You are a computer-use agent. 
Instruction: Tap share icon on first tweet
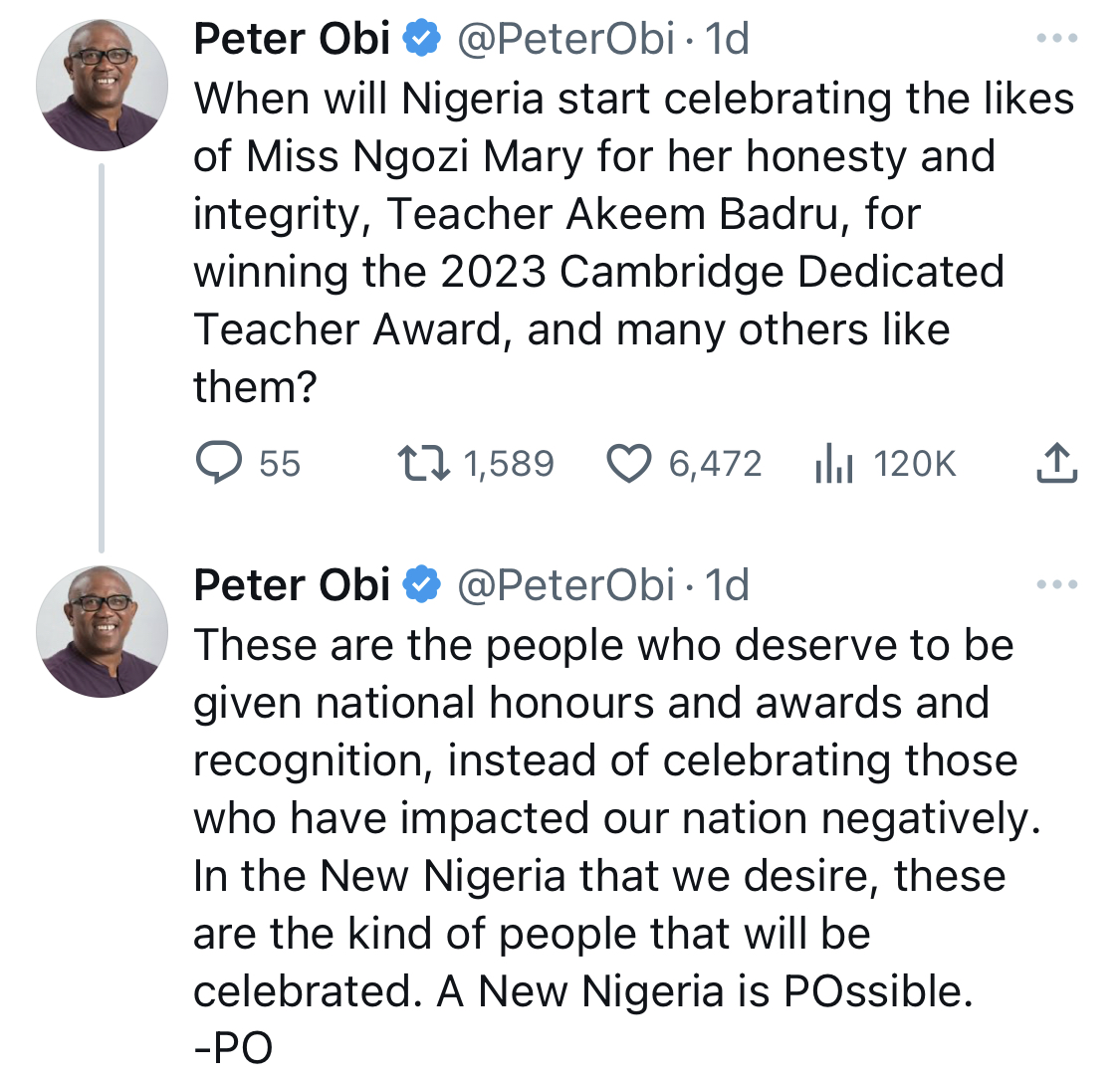click(x=1056, y=463)
